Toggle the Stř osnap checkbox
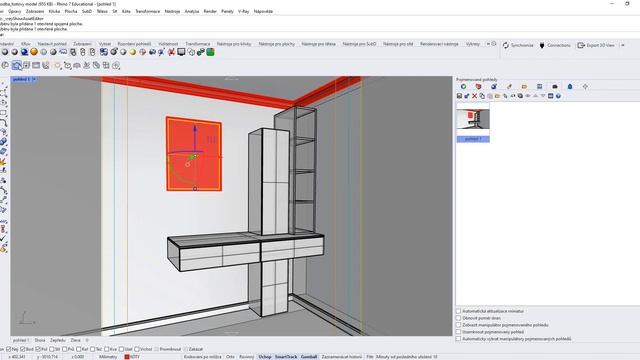Image resolution: width=640 pixels, height=360 pixels. pos(52,349)
